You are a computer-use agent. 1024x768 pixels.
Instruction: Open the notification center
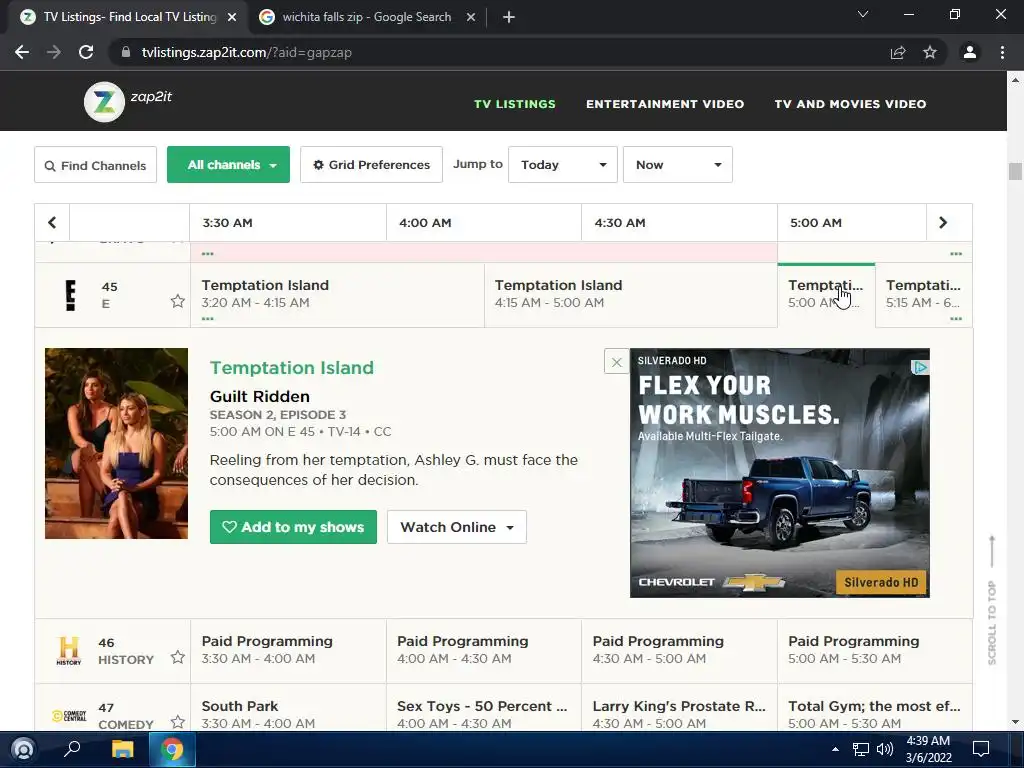pos(981,749)
